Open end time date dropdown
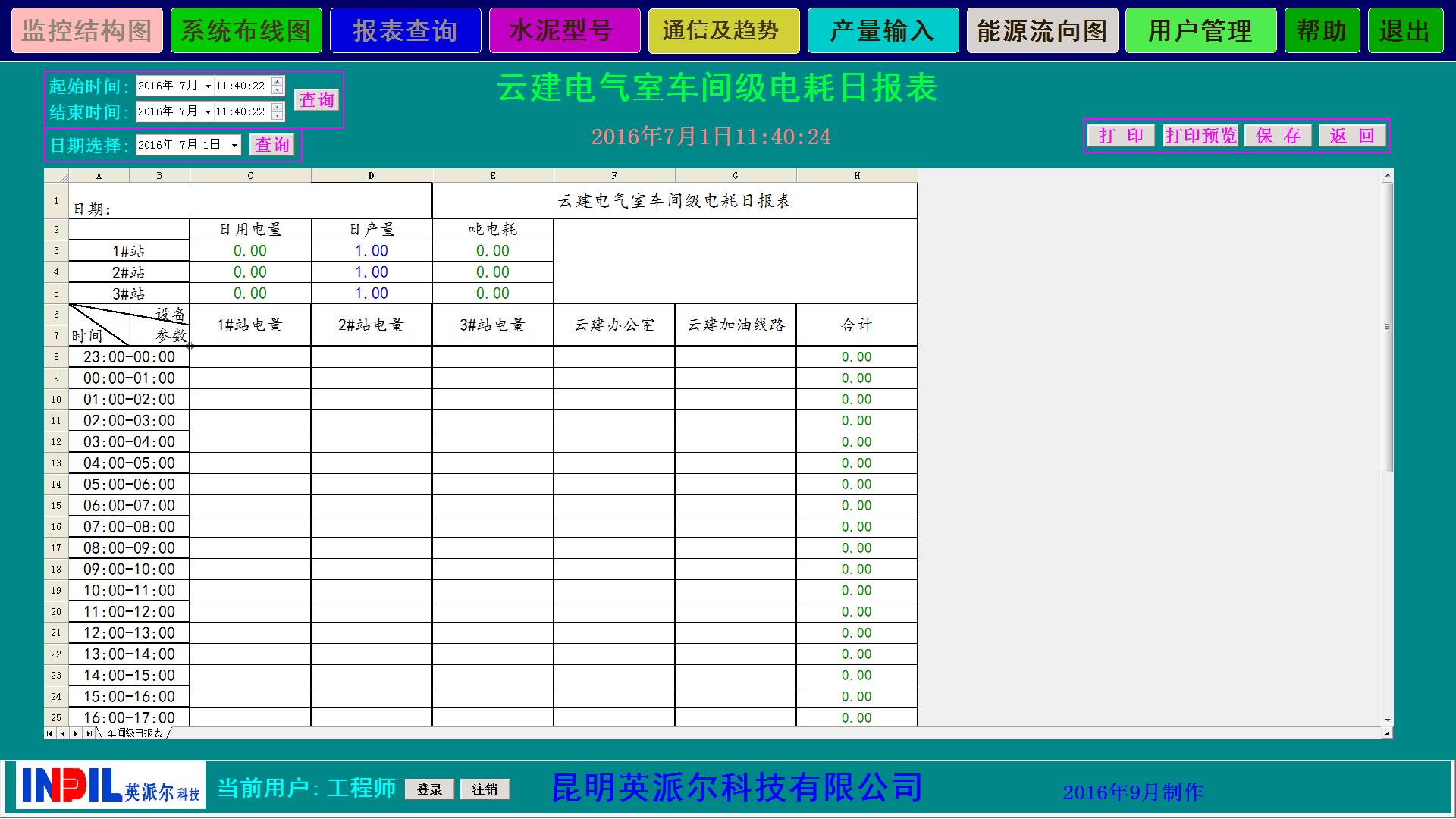This screenshot has width=1456, height=819. tap(208, 112)
